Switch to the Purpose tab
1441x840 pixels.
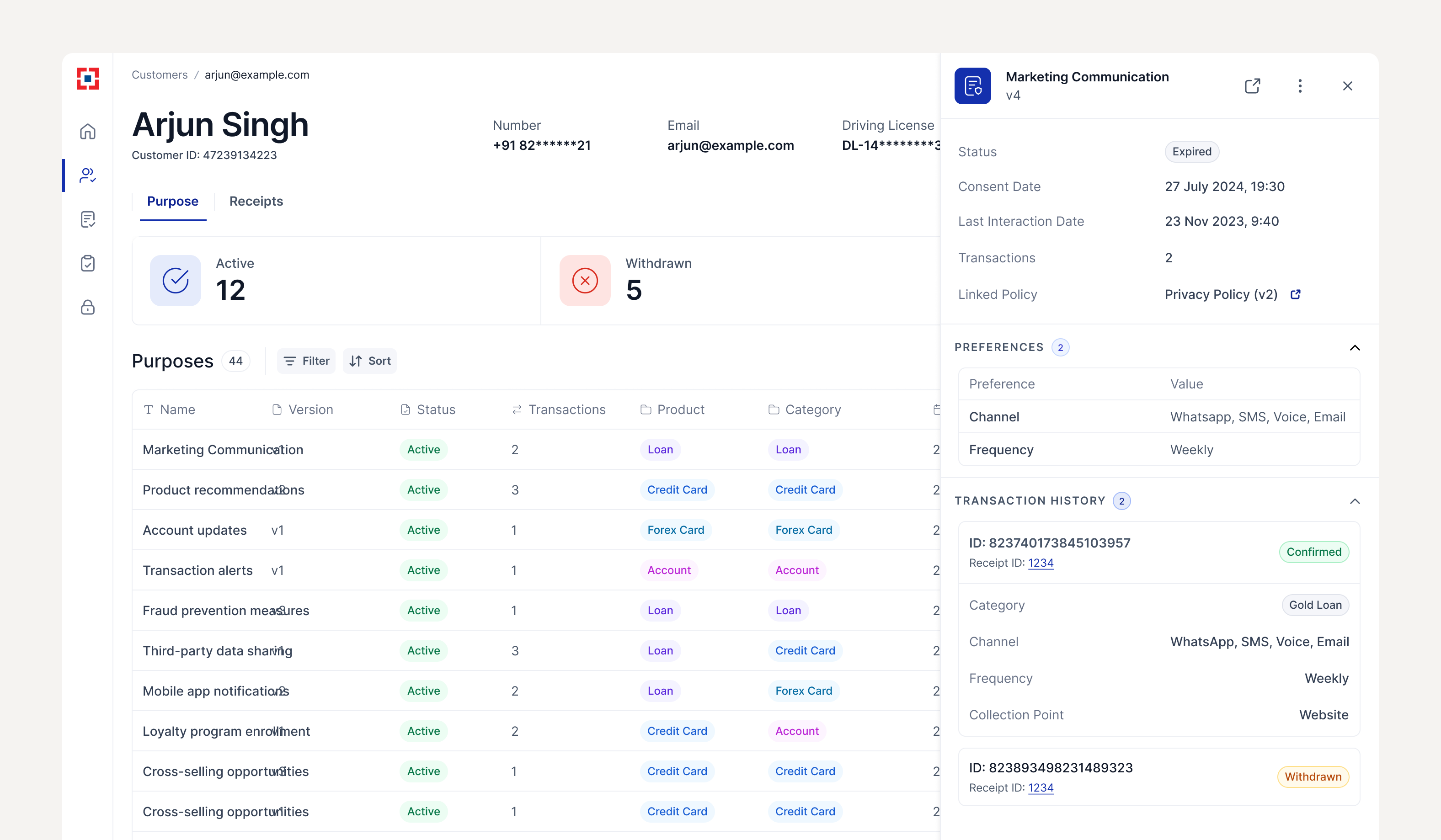(x=173, y=201)
